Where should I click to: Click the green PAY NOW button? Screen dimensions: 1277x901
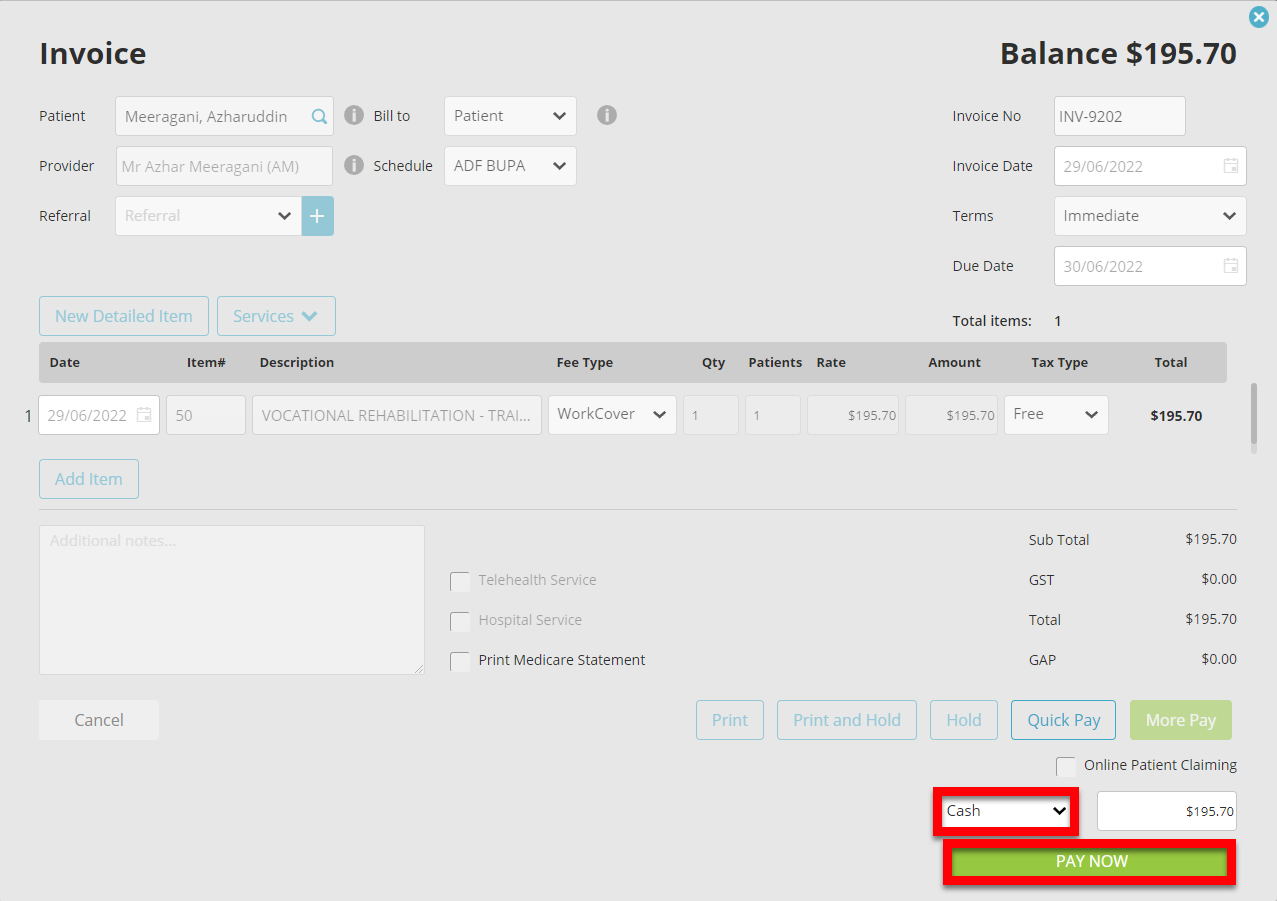1090,862
